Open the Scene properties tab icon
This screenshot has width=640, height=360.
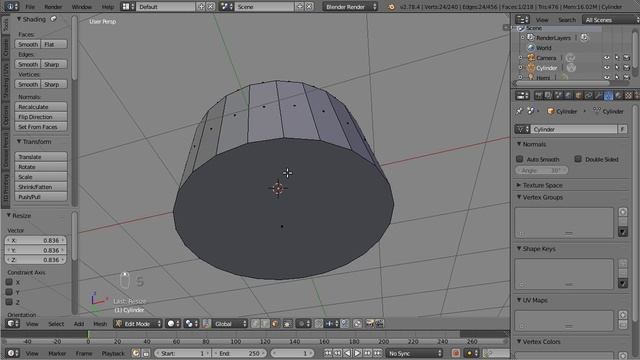558,96
